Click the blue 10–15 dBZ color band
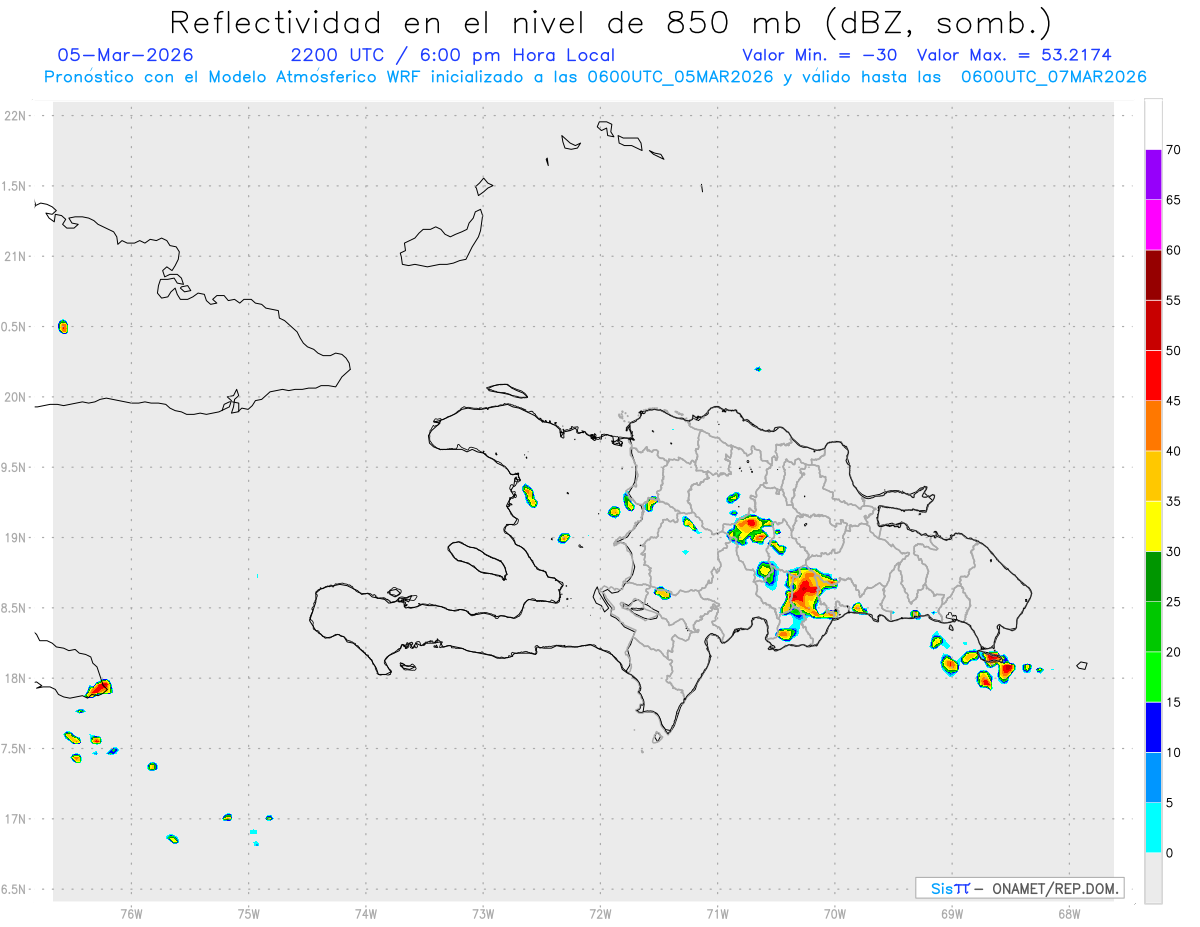The width and height of the screenshot is (1200, 927). point(1153,727)
